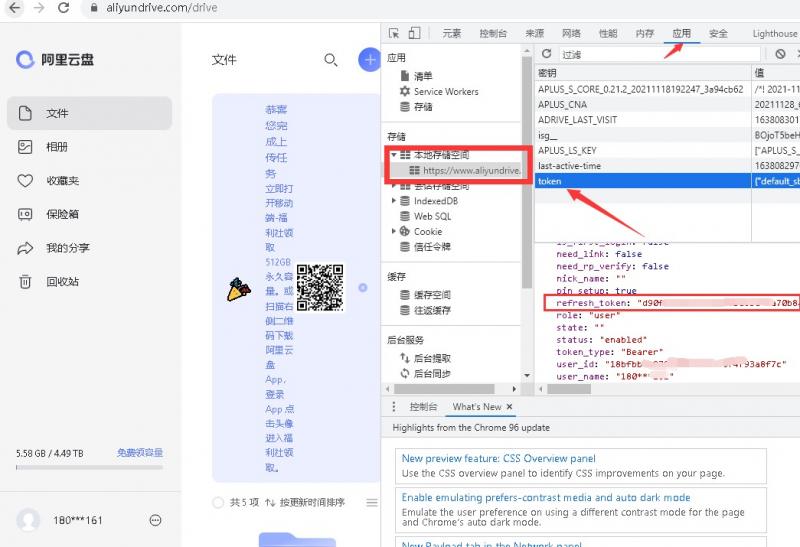Click the browser back arrow
The width and height of the screenshot is (800, 547).
point(15,8)
